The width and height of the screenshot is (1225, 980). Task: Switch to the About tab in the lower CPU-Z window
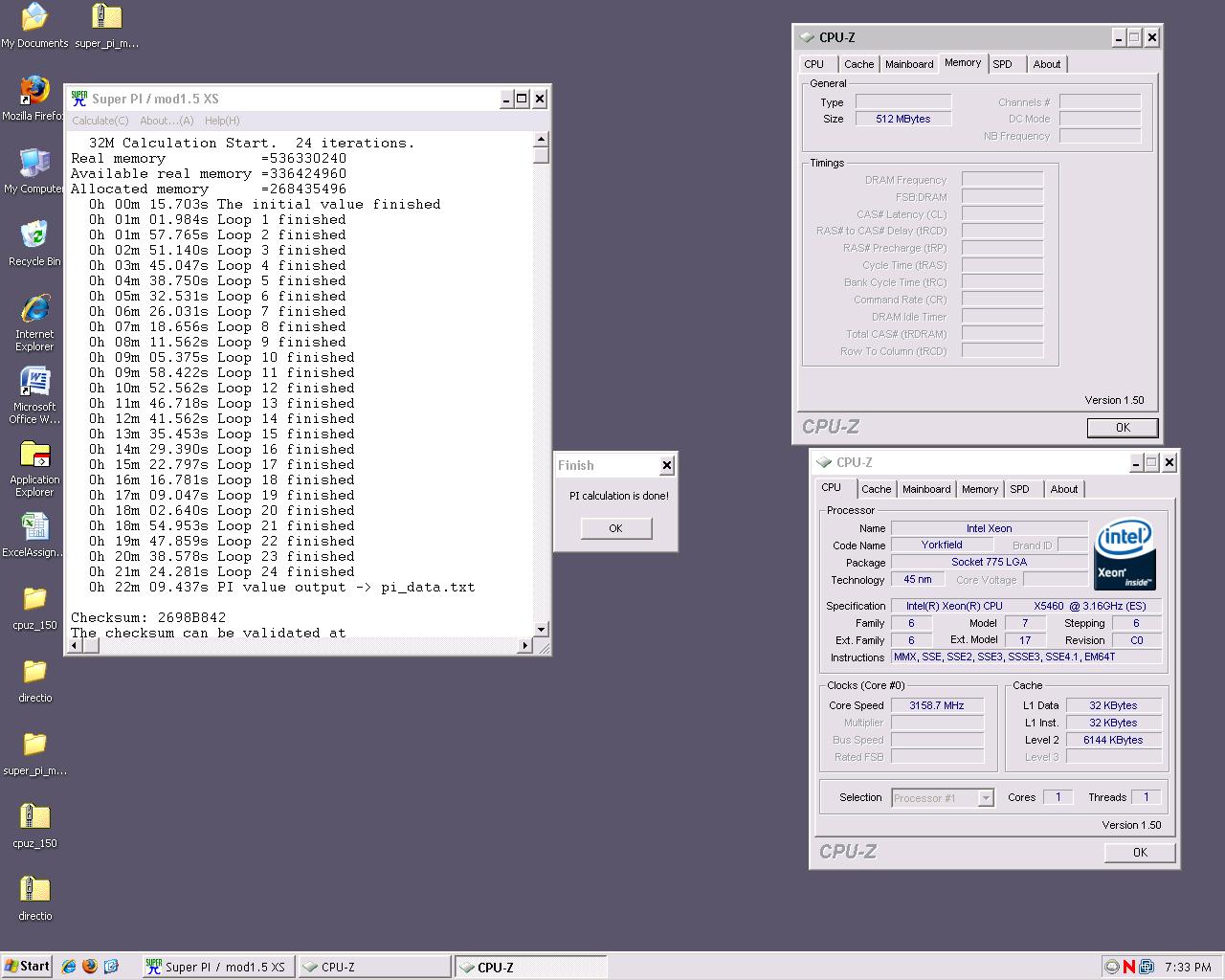1064,489
